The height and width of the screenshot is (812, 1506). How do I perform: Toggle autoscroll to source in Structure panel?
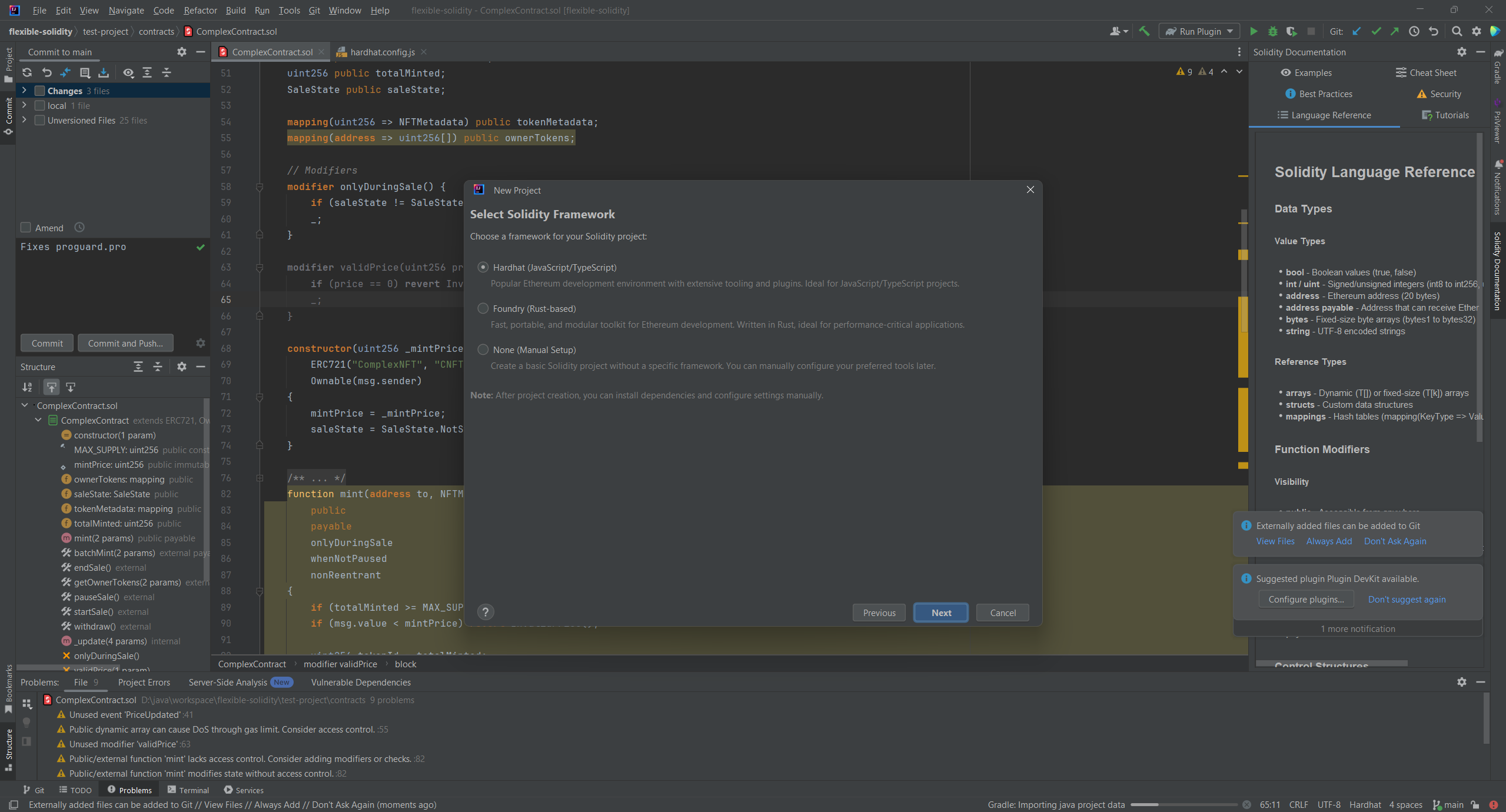tap(51, 387)
